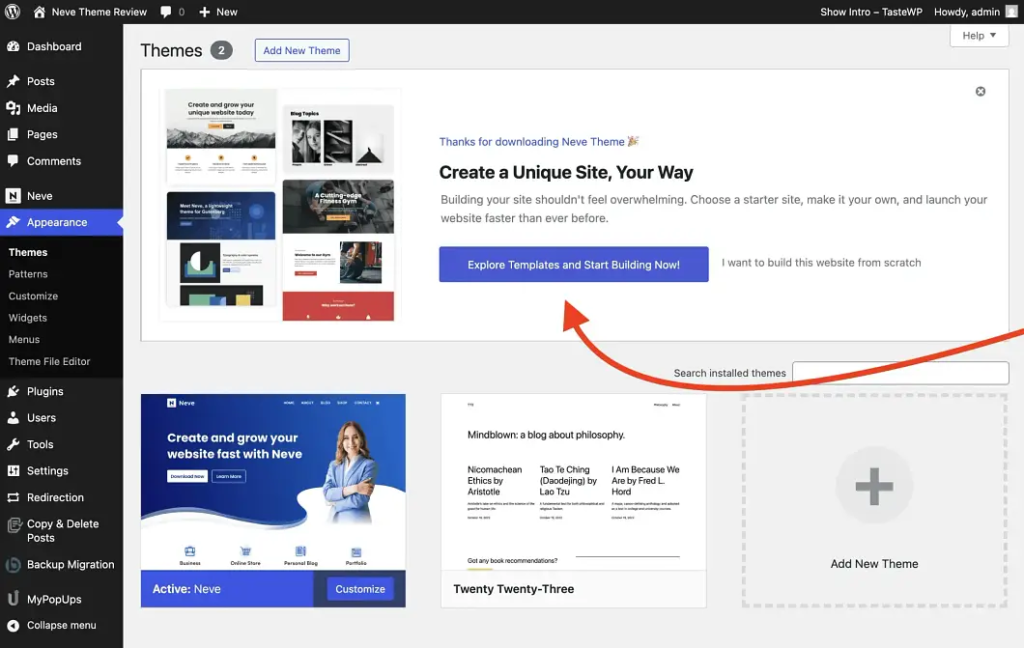Open the Theme File Editor submenu
The height and width of the screenshot is (648, 1024).
[49, 361]
